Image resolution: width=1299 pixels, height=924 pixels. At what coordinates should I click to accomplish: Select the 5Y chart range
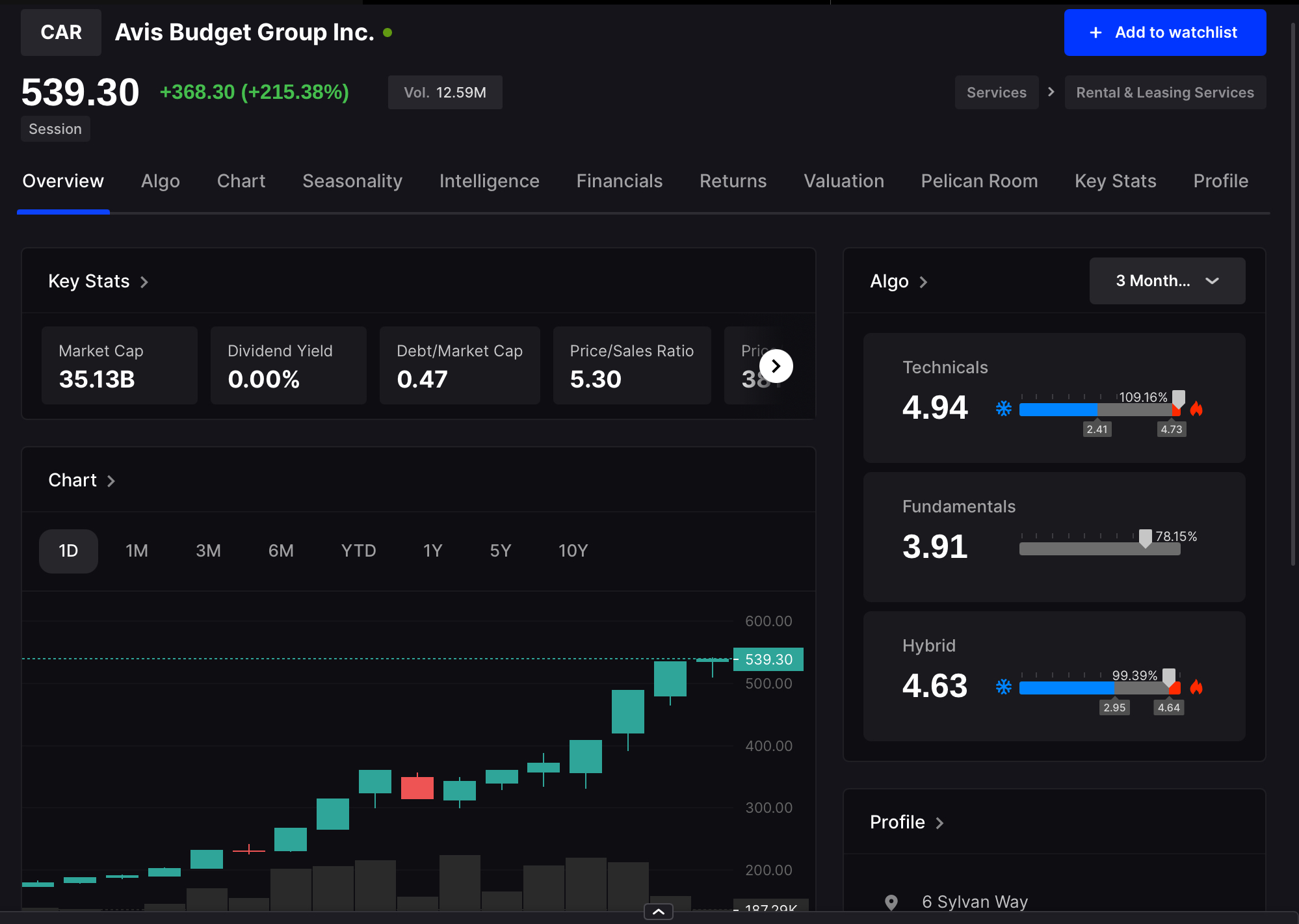pyautogui.click(x=500, y=551)
